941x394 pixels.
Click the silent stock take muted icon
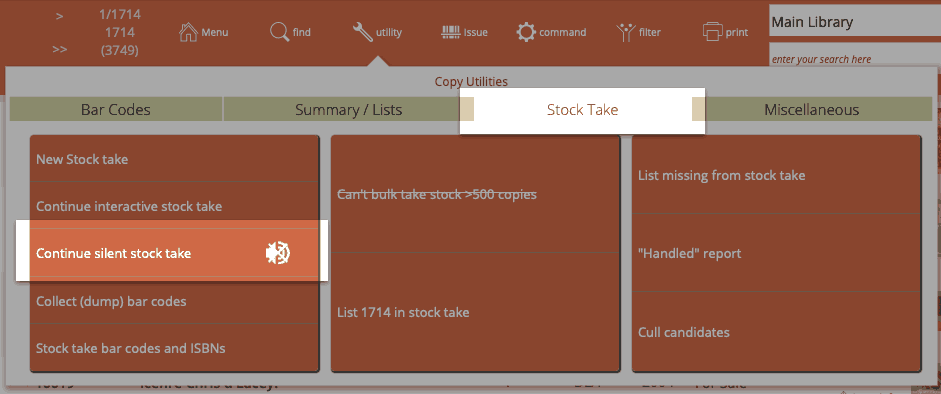pyautogui.click(x=278, y=253)
